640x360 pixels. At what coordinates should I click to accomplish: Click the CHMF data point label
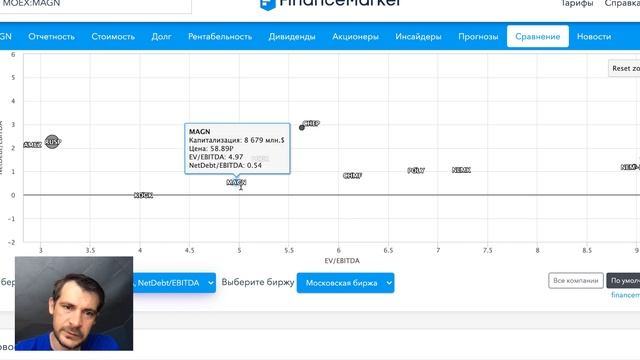(x=353, y=176)
